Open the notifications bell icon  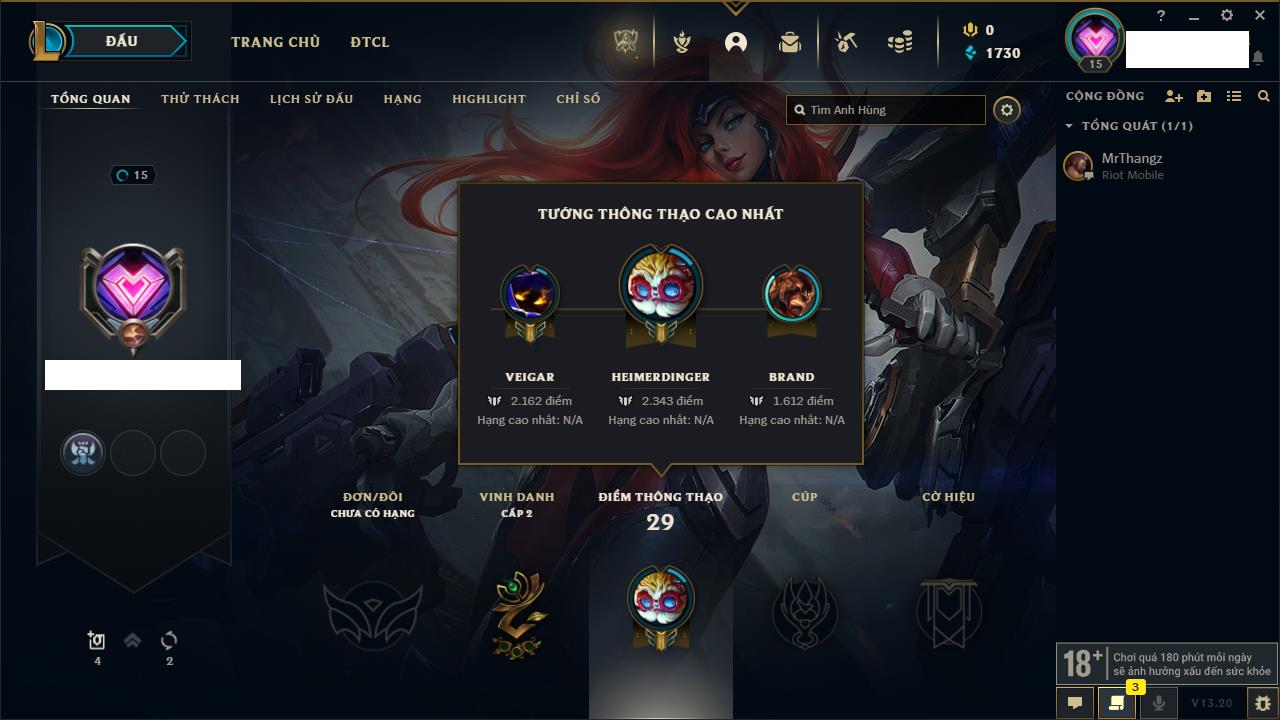[x=1257, y=58]
